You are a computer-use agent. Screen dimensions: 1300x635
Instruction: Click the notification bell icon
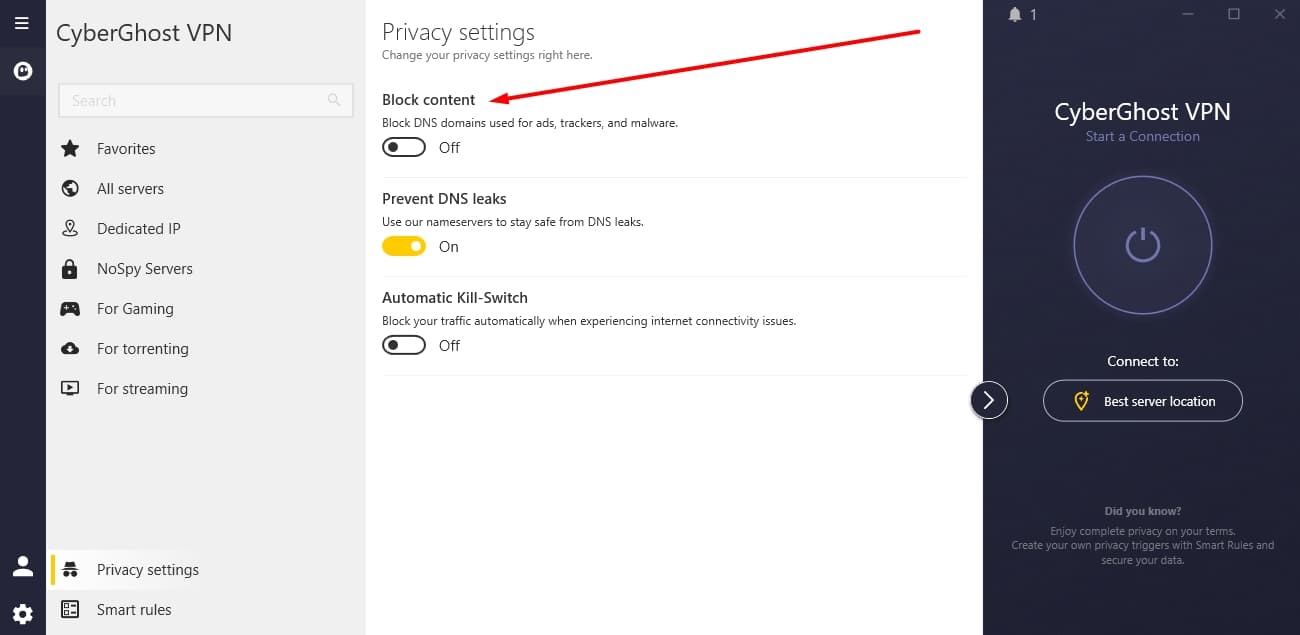coord(1016,14)
